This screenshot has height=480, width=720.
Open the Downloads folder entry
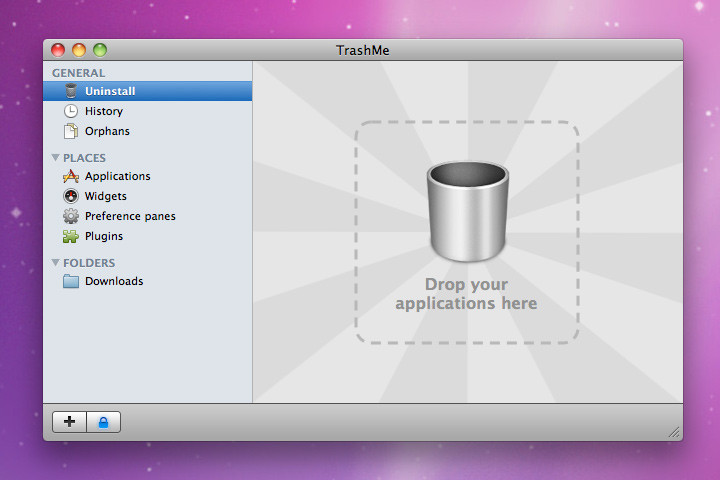click(x=147, y=281)
